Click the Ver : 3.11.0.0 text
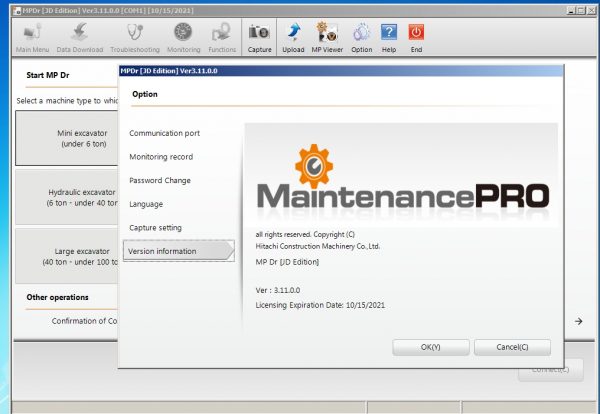Viewport: 600px width, 414px height. [x=278, y=290]
